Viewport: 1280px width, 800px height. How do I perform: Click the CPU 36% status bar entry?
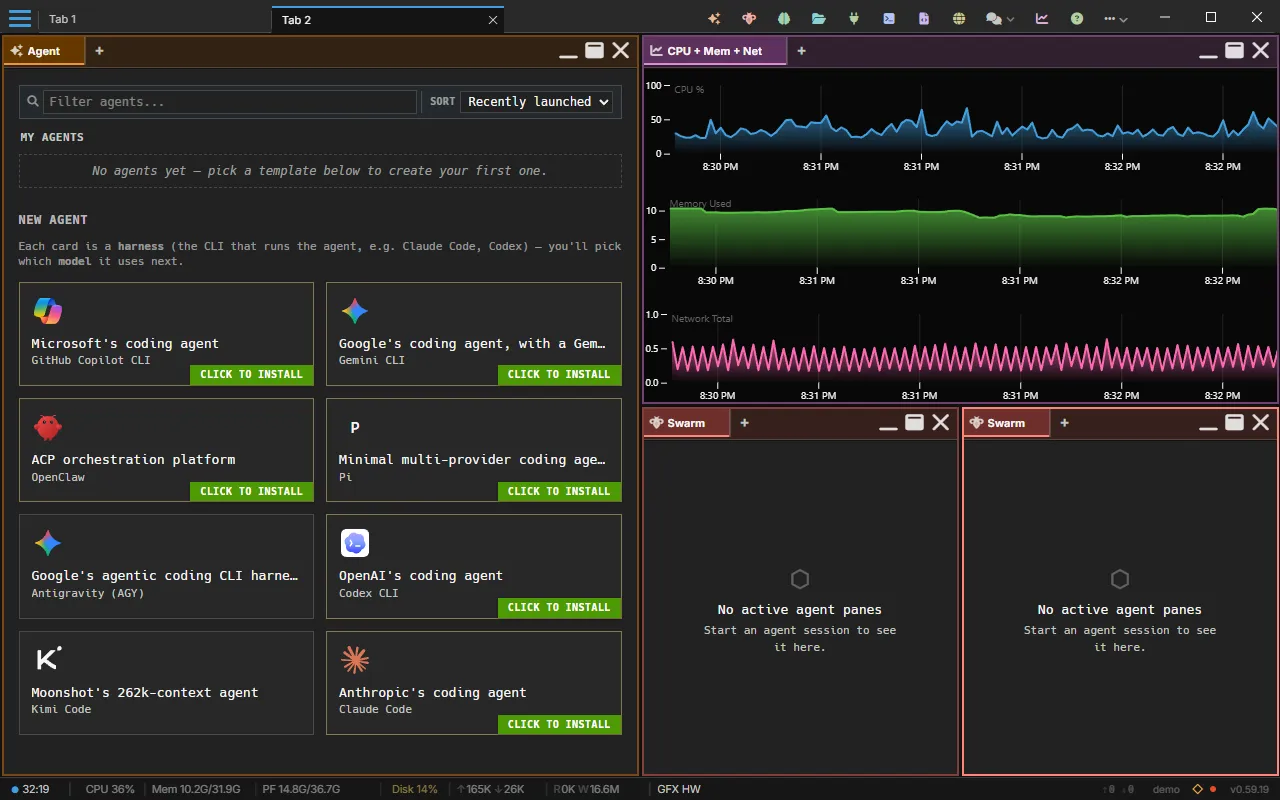tap(110, 789)
